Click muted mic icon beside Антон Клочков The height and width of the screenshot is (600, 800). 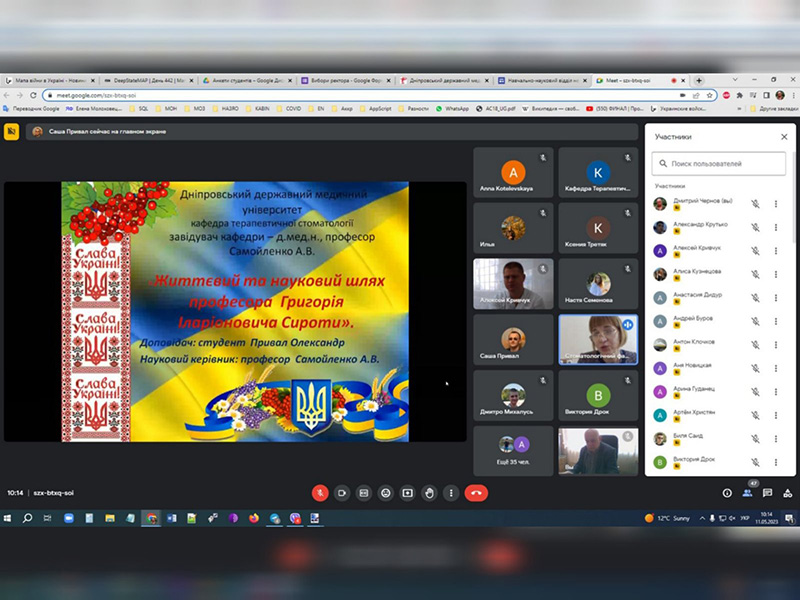pyautogui.click(x=756, y=345)
